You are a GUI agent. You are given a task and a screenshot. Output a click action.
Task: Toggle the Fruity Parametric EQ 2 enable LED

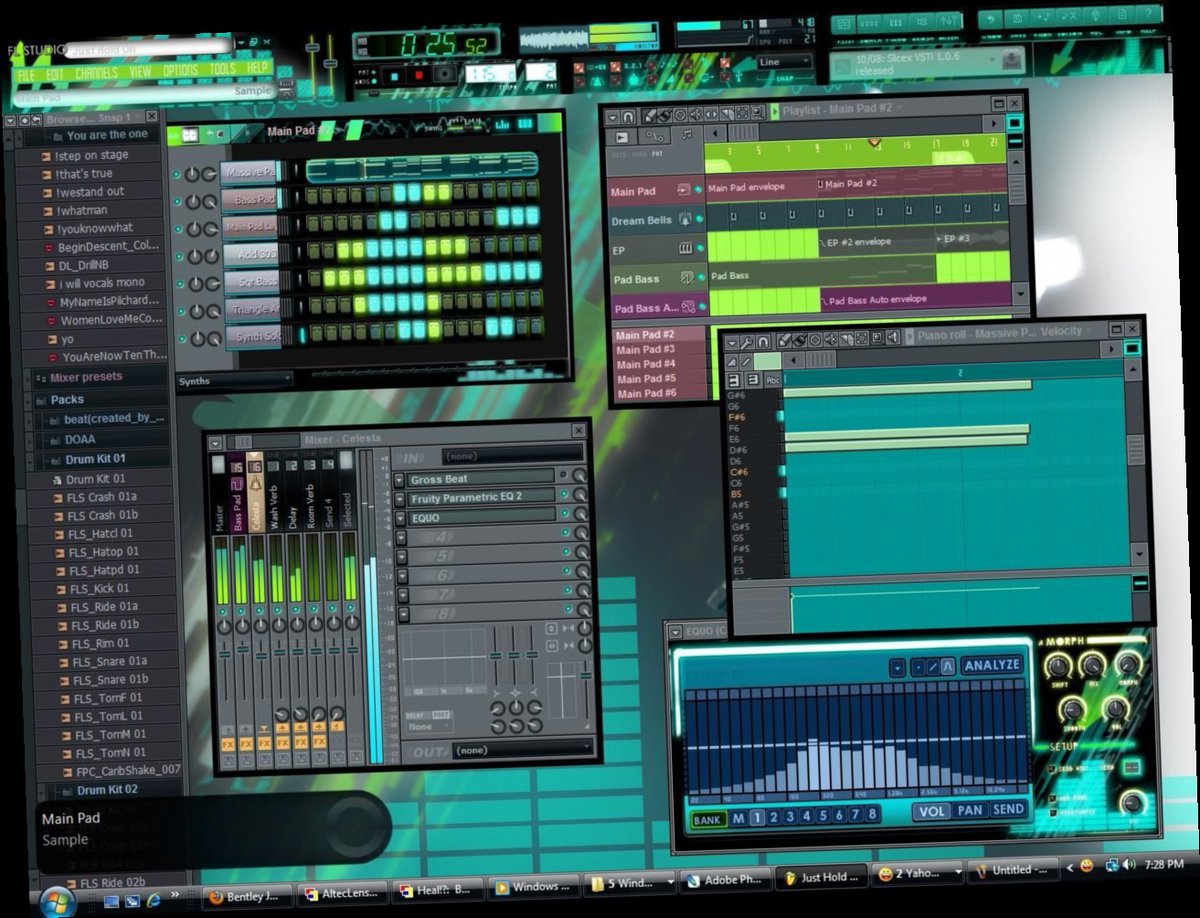tap(565, 495)
